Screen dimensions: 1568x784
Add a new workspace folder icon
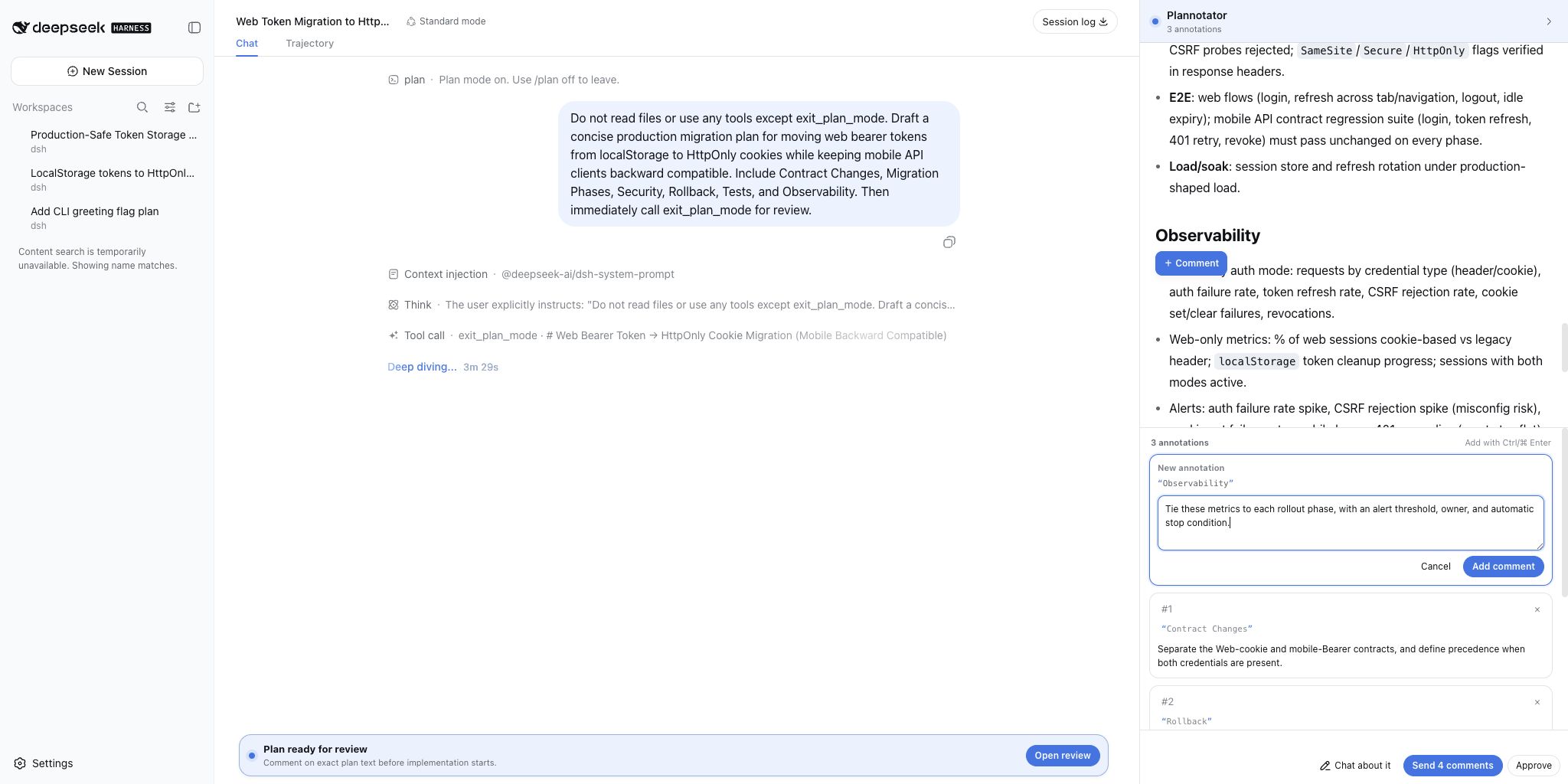tap(194, 107)
